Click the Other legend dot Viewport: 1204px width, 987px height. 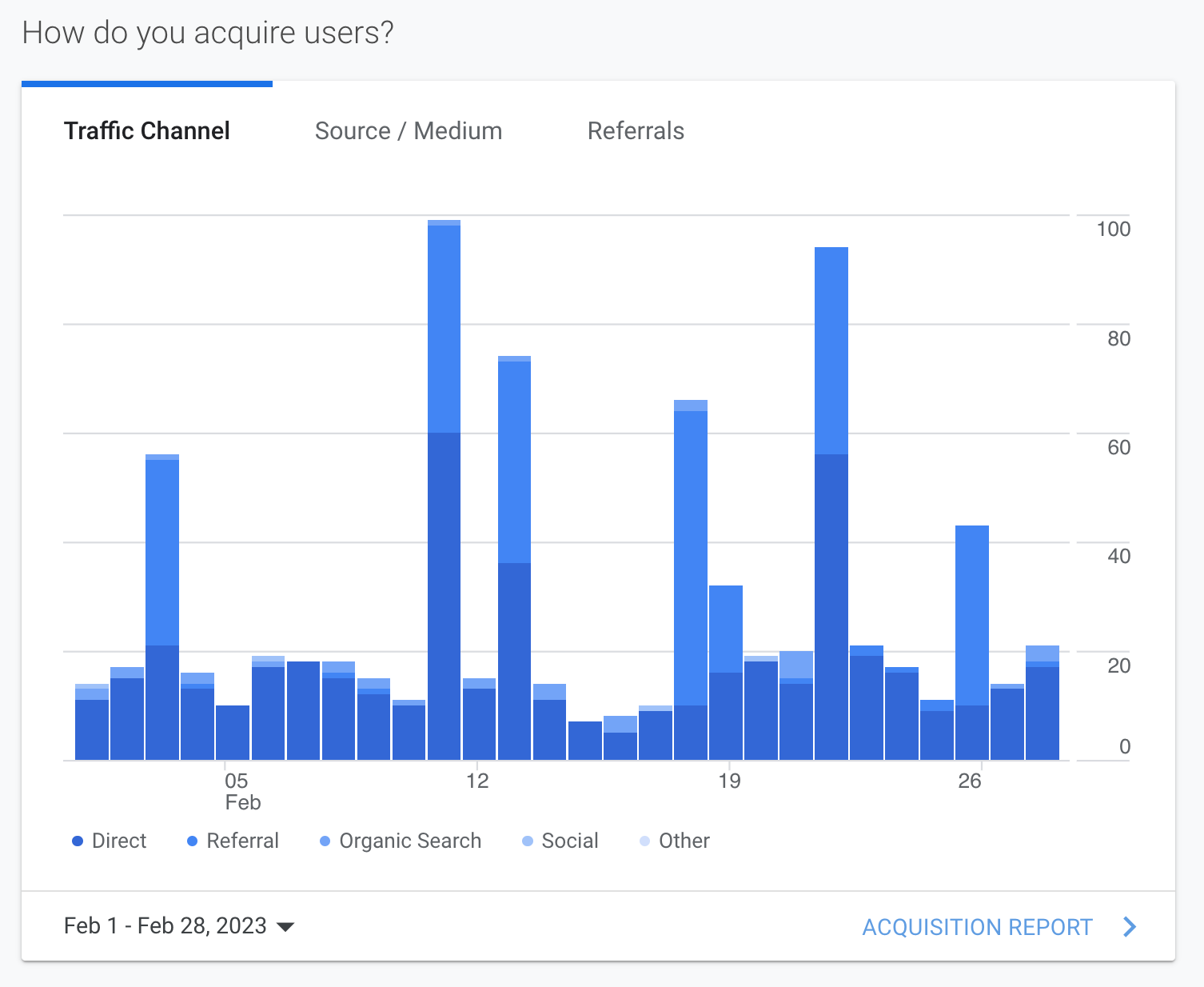(x=645, y=841)
